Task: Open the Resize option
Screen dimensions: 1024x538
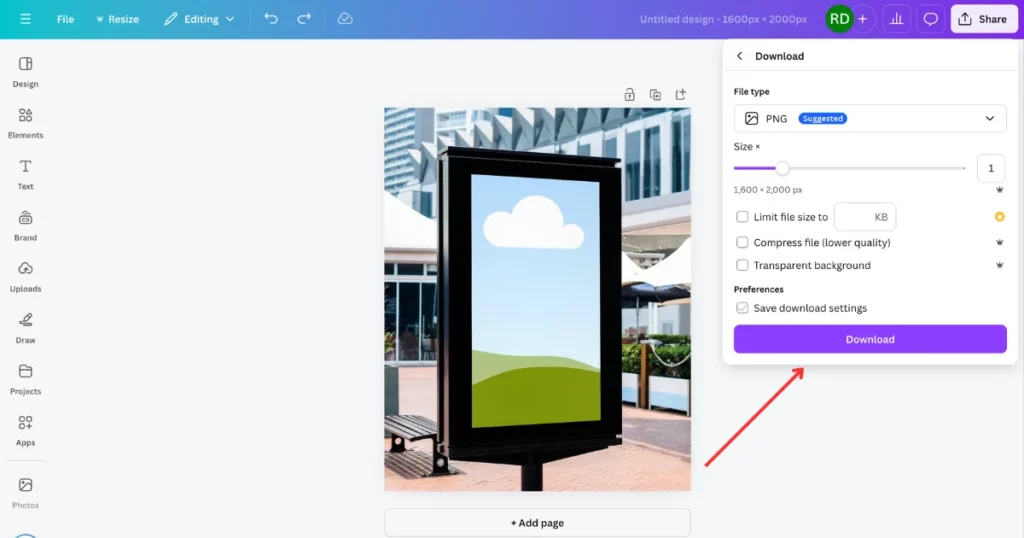Action: [x=118, y=19]
